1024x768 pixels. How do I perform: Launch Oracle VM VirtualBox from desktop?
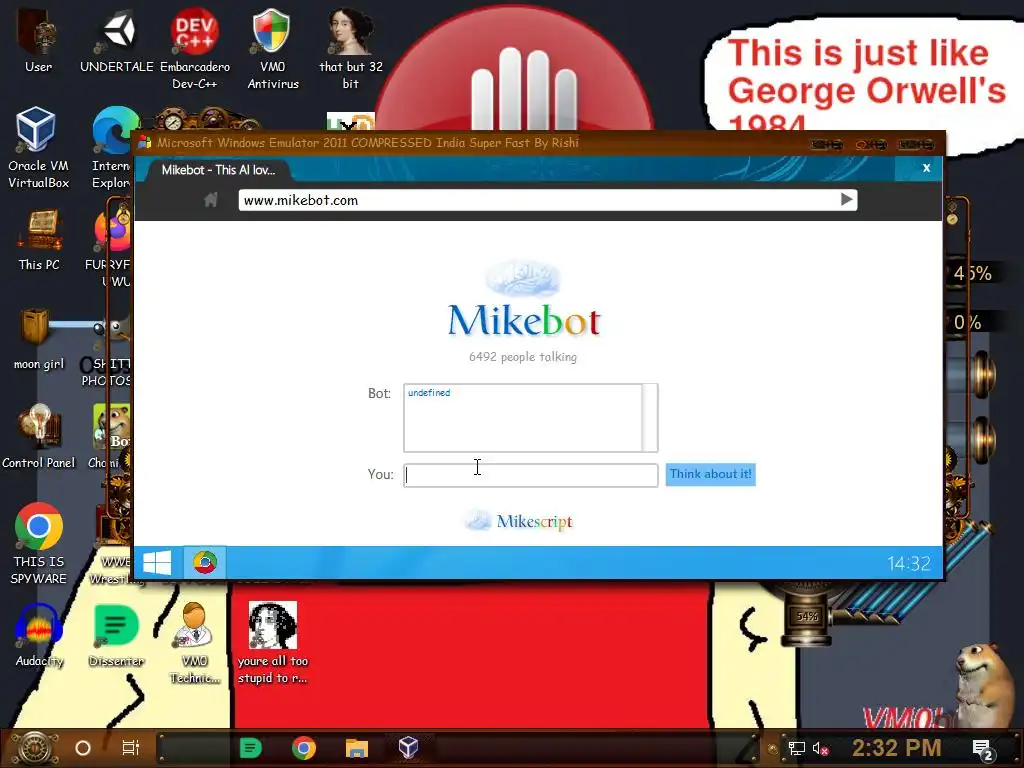tap(38, 148)
